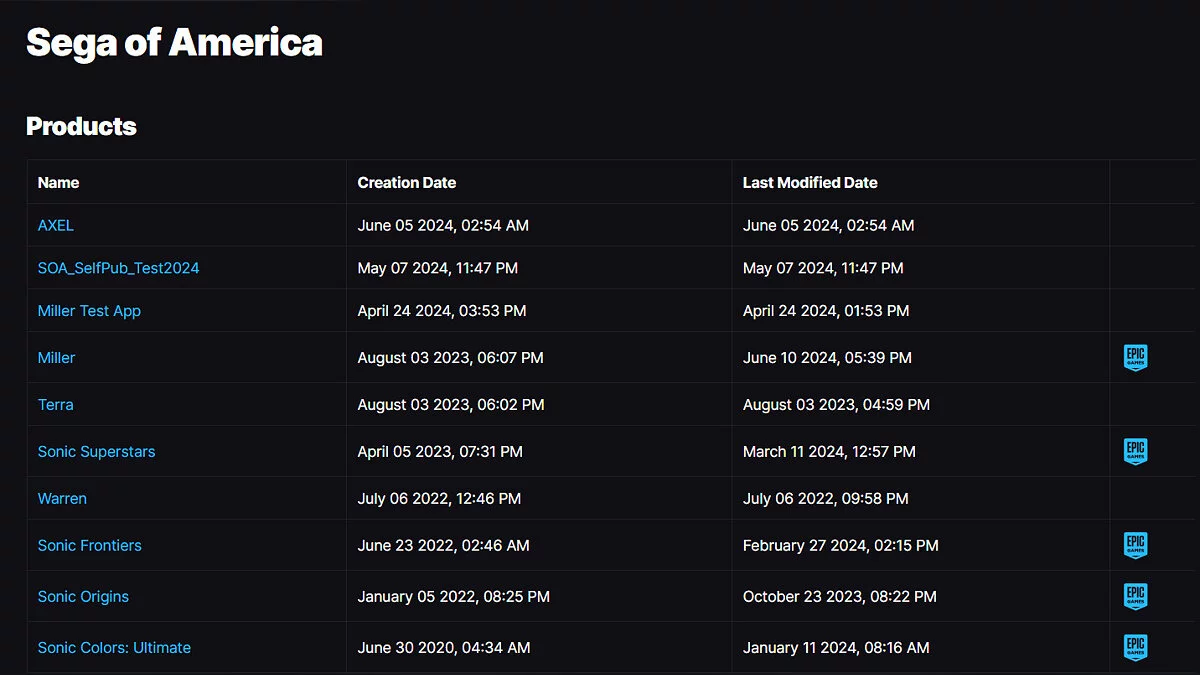Click the Name column header
This screenshot has height=675, width=1200.
tap(58, 182)
